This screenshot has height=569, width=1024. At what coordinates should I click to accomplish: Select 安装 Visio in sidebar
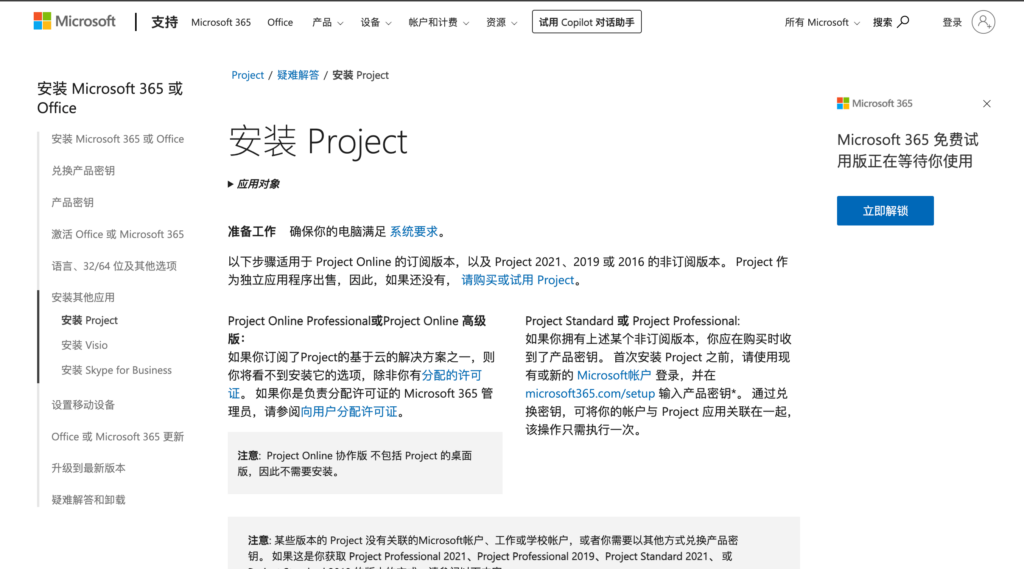[x=84, y=345]
